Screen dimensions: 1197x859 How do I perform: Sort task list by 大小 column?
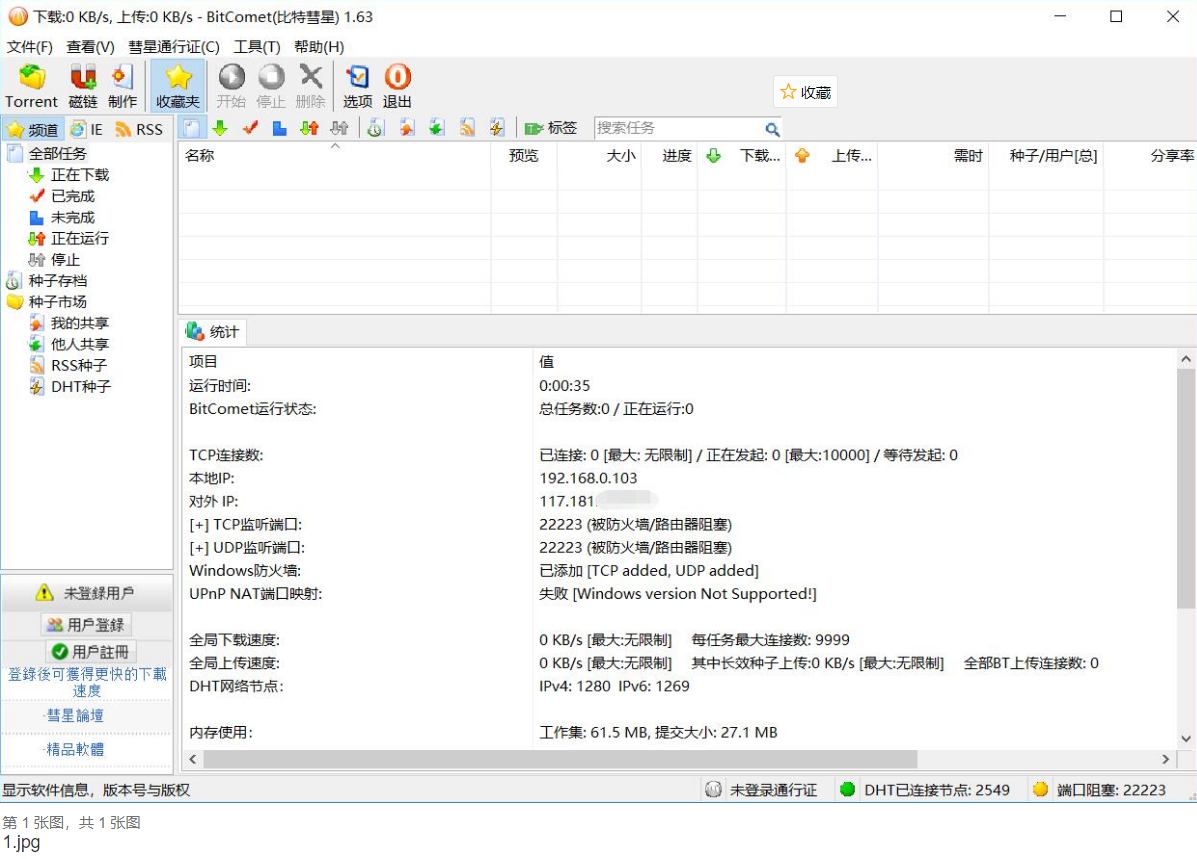pyautogui.click(x=600, y=156)
